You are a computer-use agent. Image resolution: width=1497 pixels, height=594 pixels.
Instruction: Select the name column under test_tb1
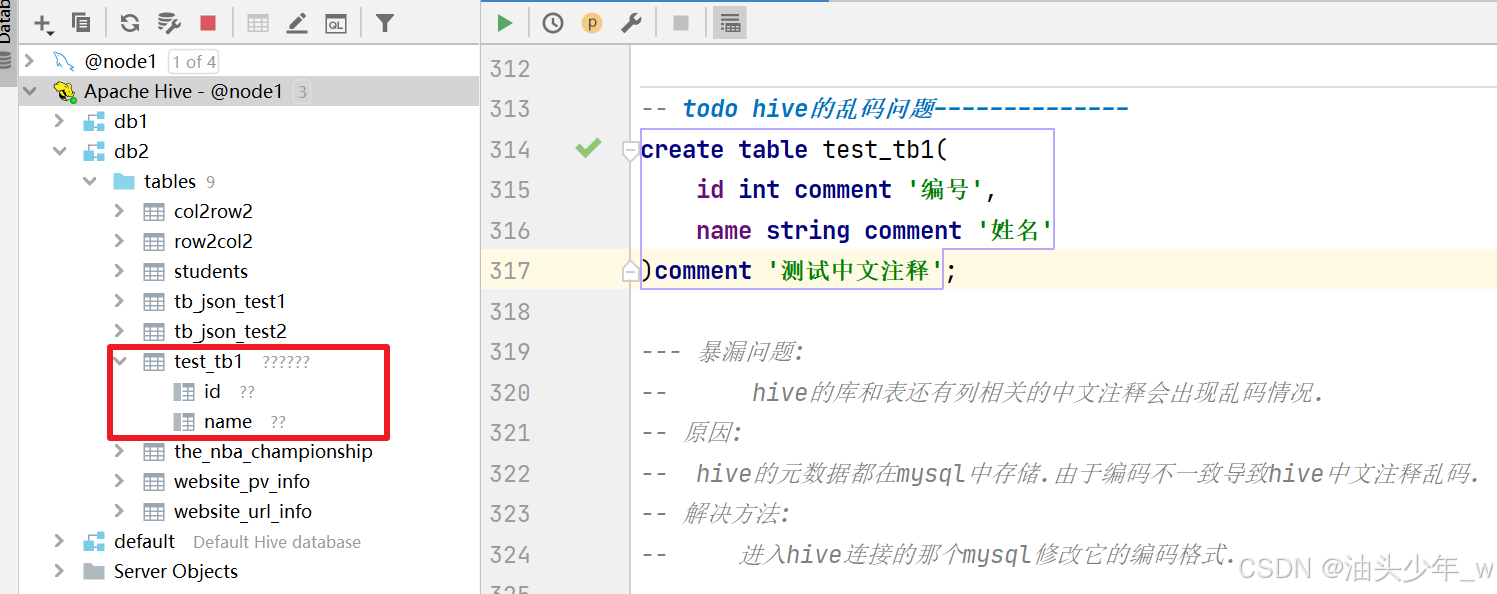[x=227, y=421]
